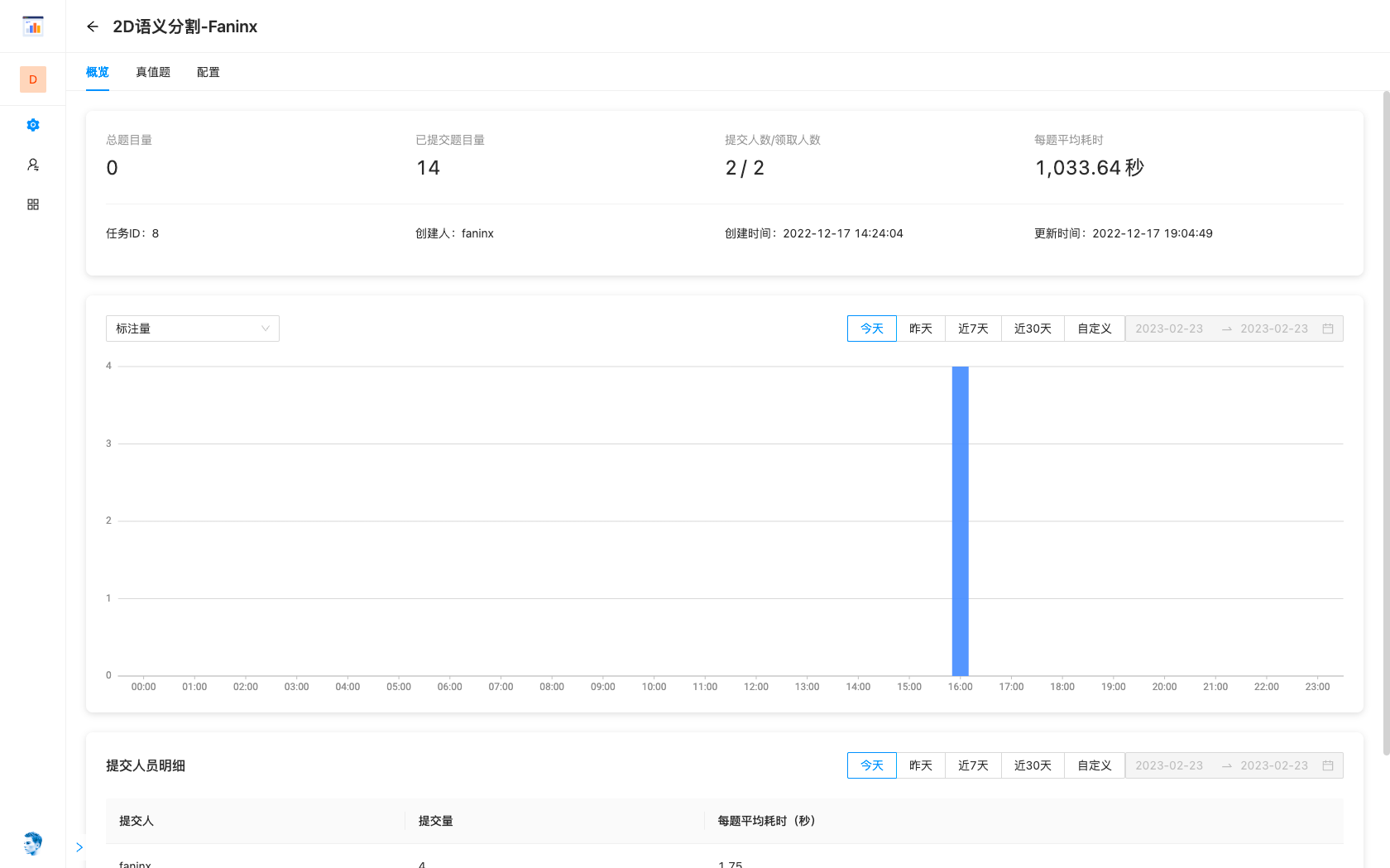Click the 创建人: faninx text
The height and width of the screenshot is (868, 1390).
pos(454,233)
